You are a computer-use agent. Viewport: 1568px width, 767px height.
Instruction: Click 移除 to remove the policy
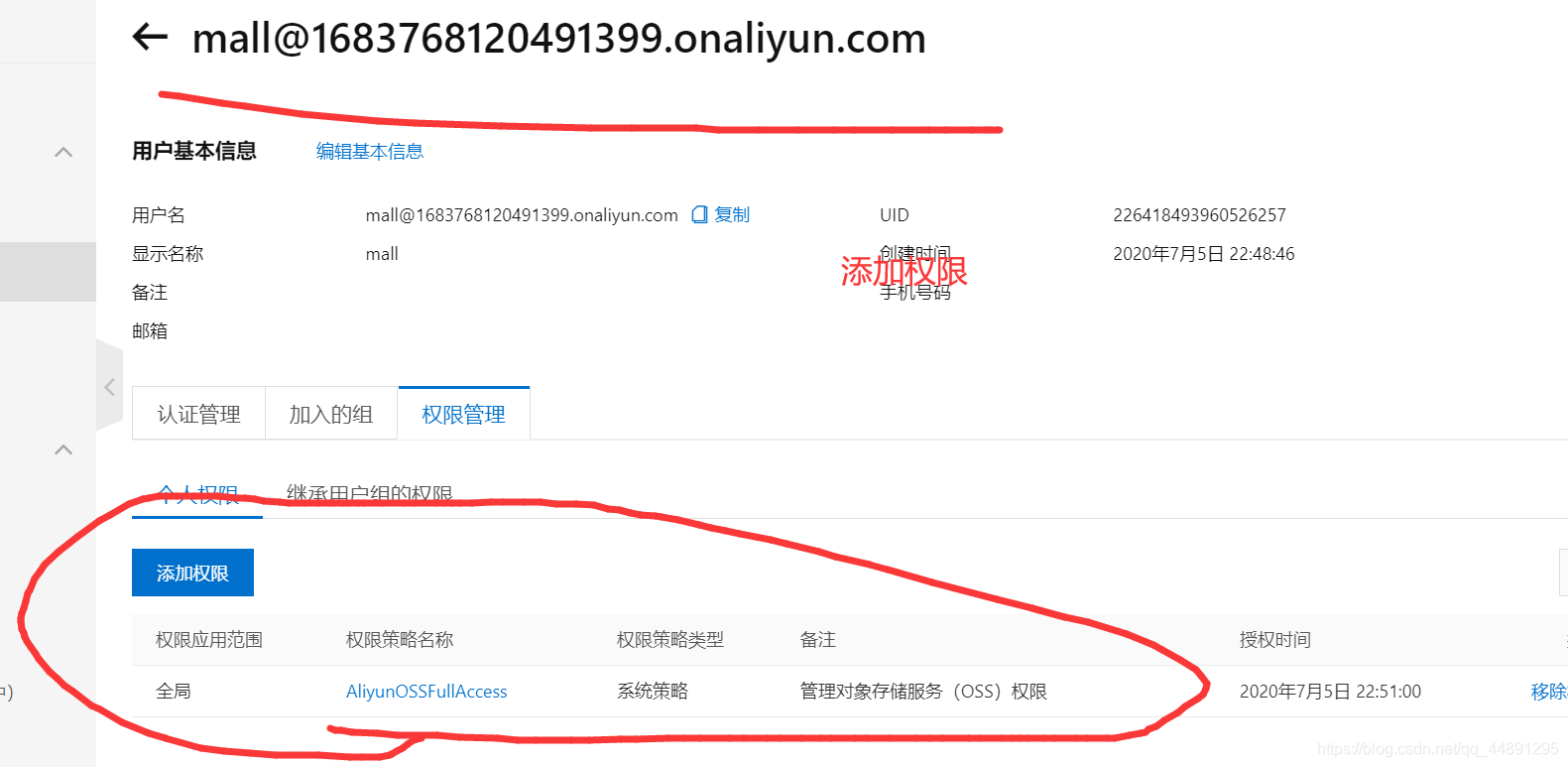[x=1548, y=692]
